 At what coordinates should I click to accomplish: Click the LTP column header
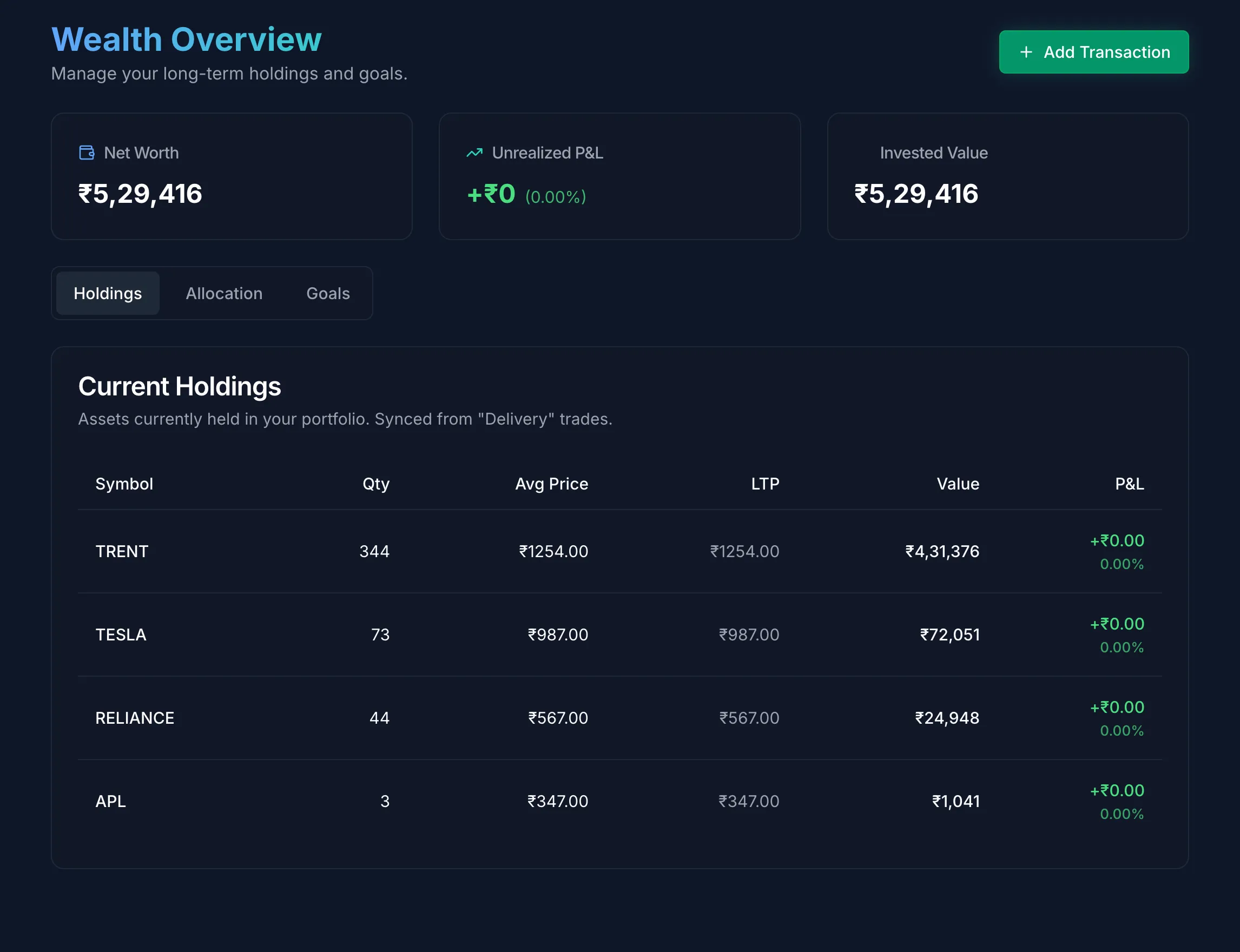(765, 484)
